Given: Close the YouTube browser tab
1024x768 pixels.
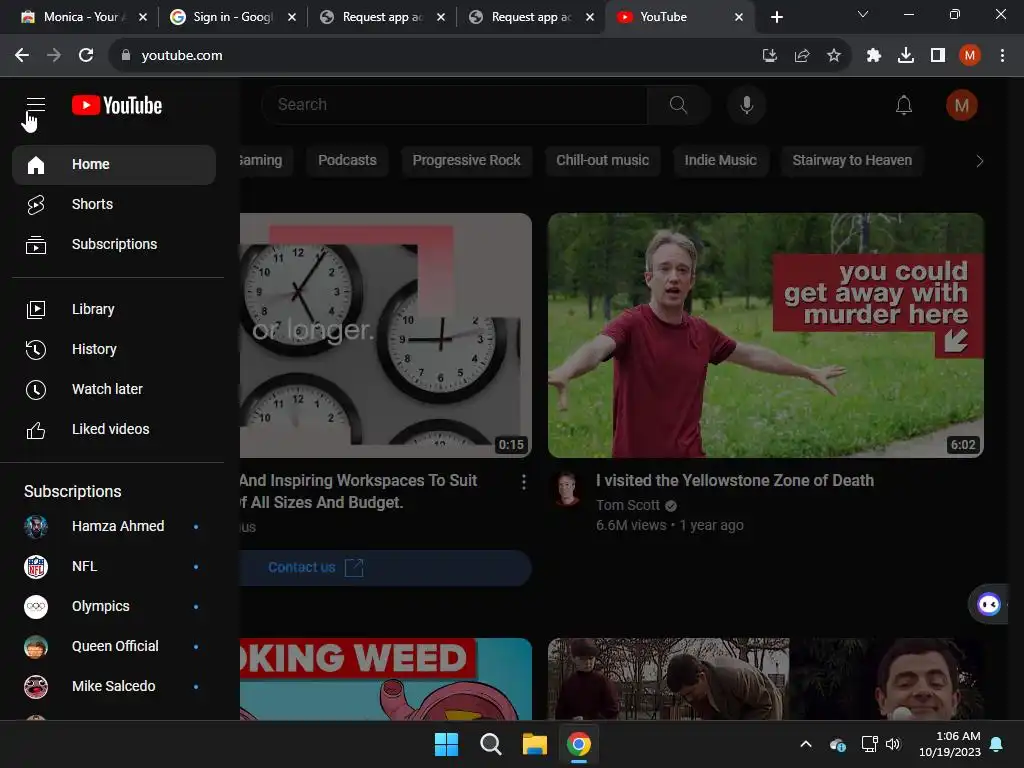Looking at the screenshot, I should (x=739, y=17).
